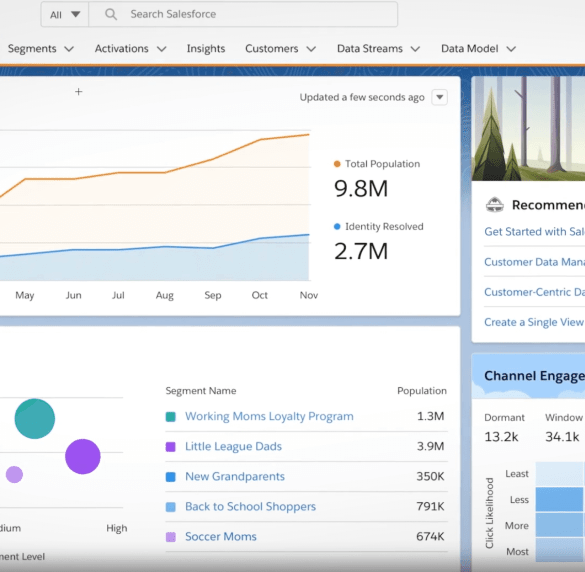Open the Customers tab
The image size is (585, 572).
[272, 49]
